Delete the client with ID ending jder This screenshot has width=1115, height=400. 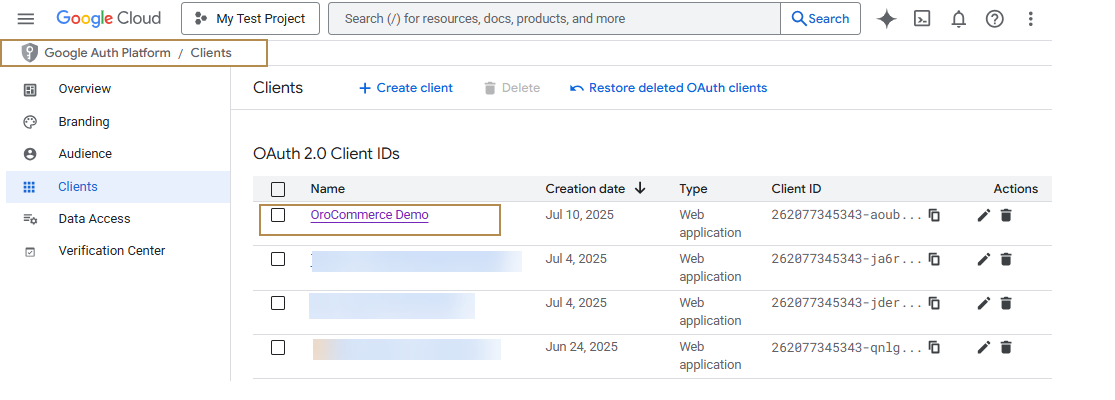coord(1005,303)
